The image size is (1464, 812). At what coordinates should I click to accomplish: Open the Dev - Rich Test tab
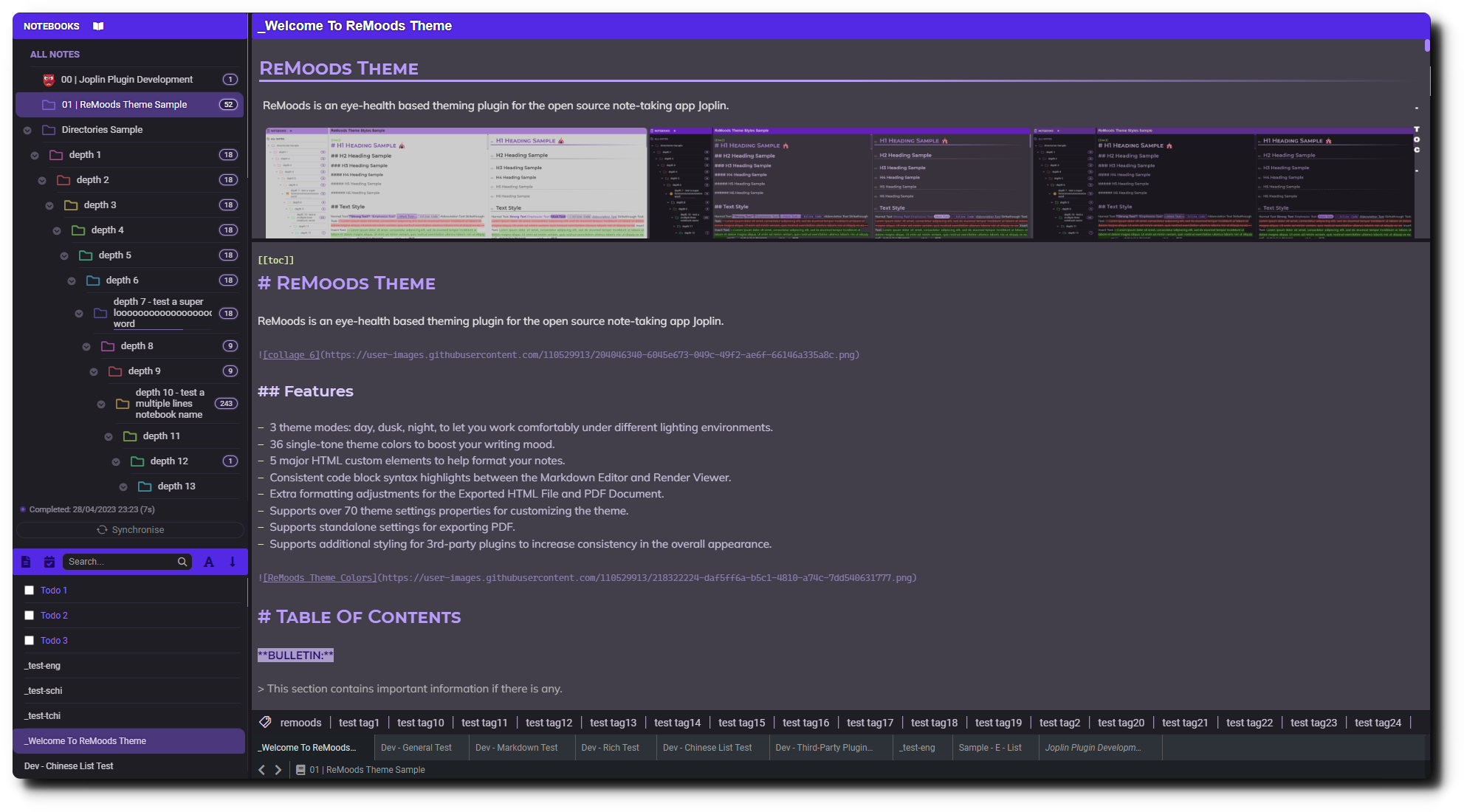point(610,748)
